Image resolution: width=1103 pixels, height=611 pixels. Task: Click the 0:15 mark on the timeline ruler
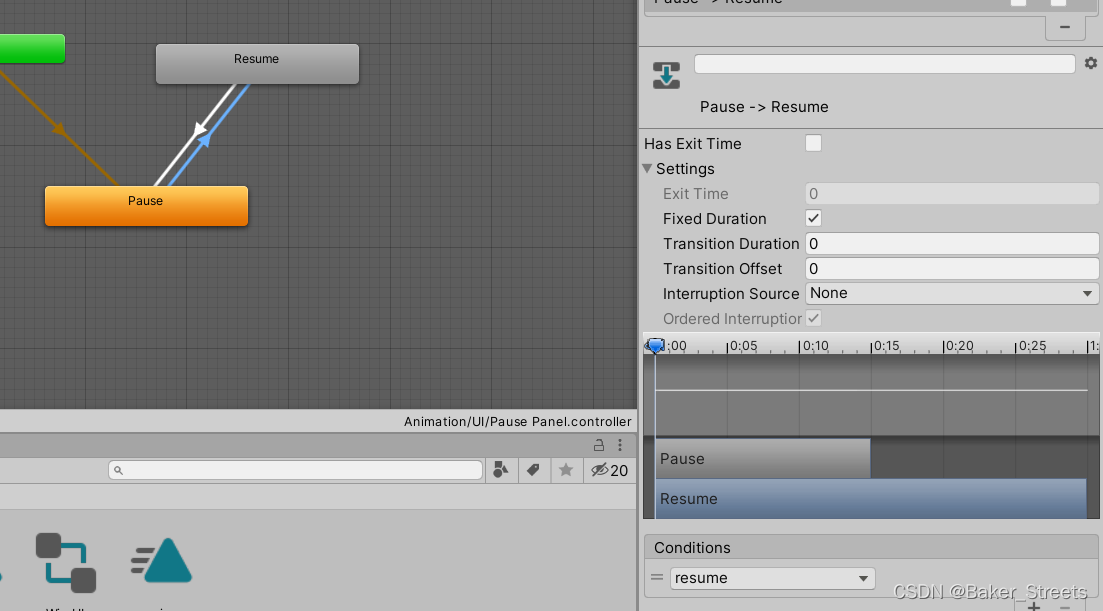pyautogui.click(x=886, y=346)
